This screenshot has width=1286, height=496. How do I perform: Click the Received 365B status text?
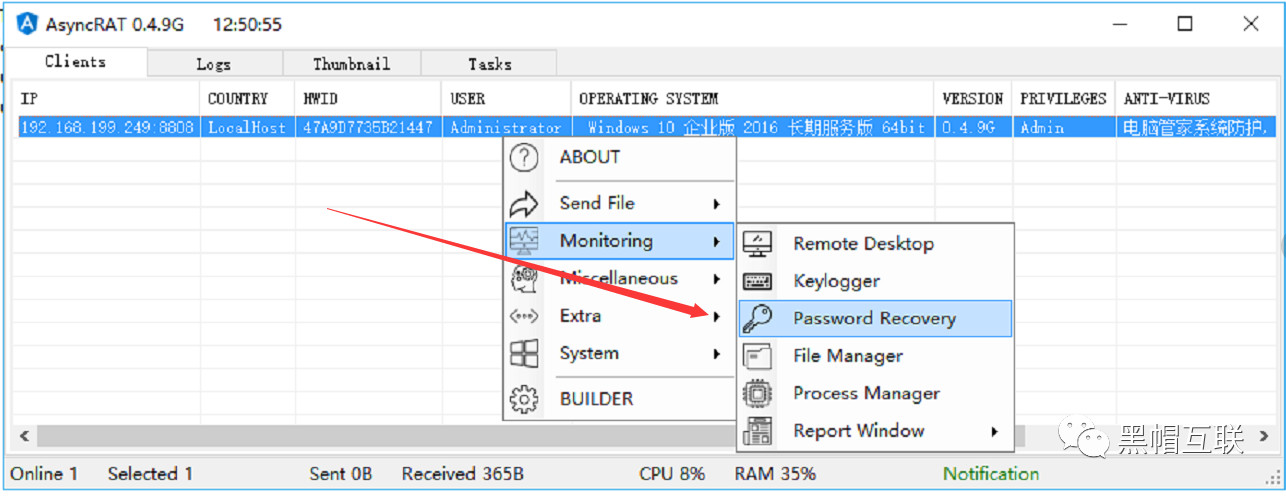[463, 473]
